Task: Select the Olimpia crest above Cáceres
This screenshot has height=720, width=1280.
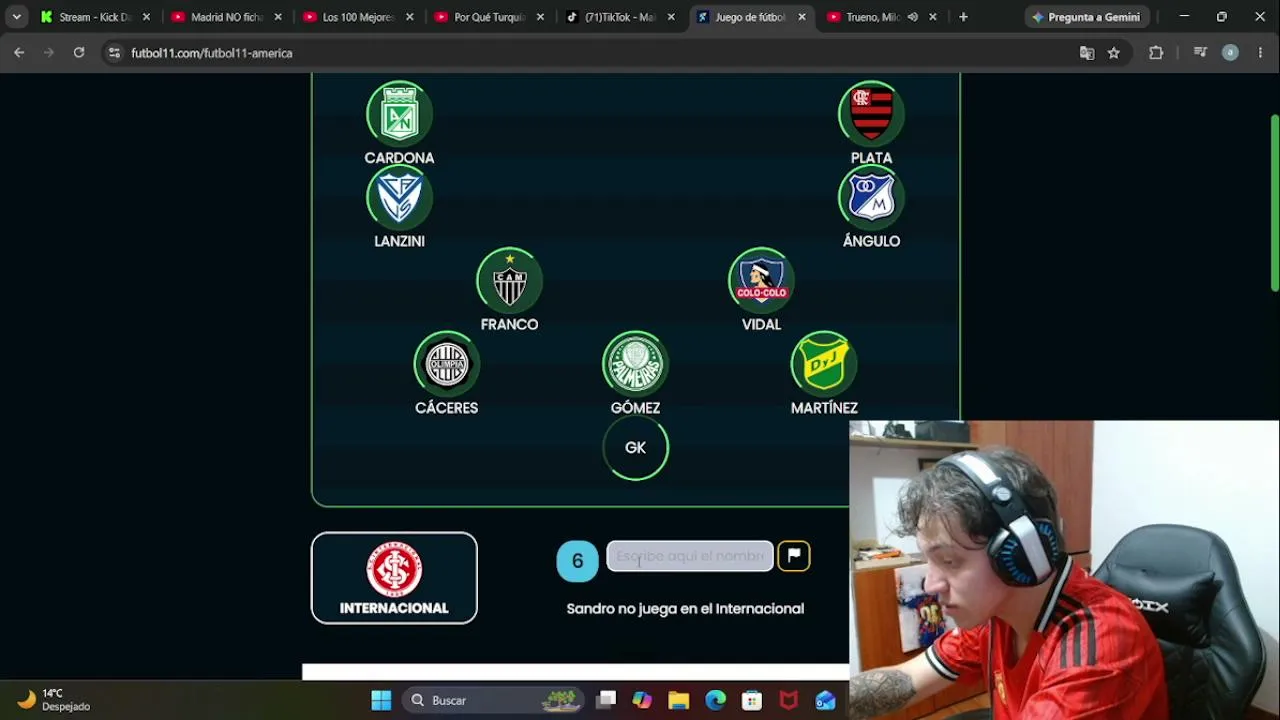Action: tap(447, 364)
